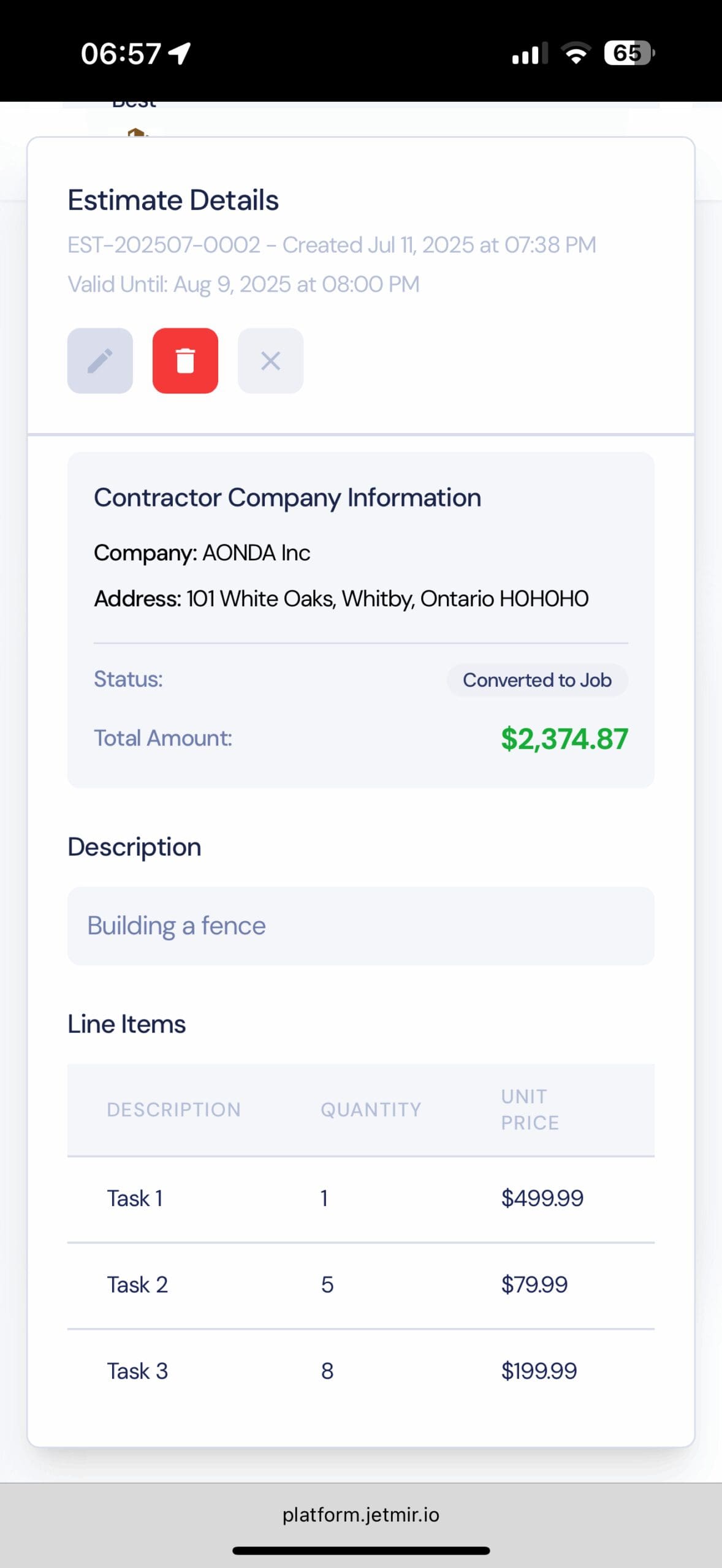Tap the cellular signal bars
722x1568 pixels.
[530, 54]
